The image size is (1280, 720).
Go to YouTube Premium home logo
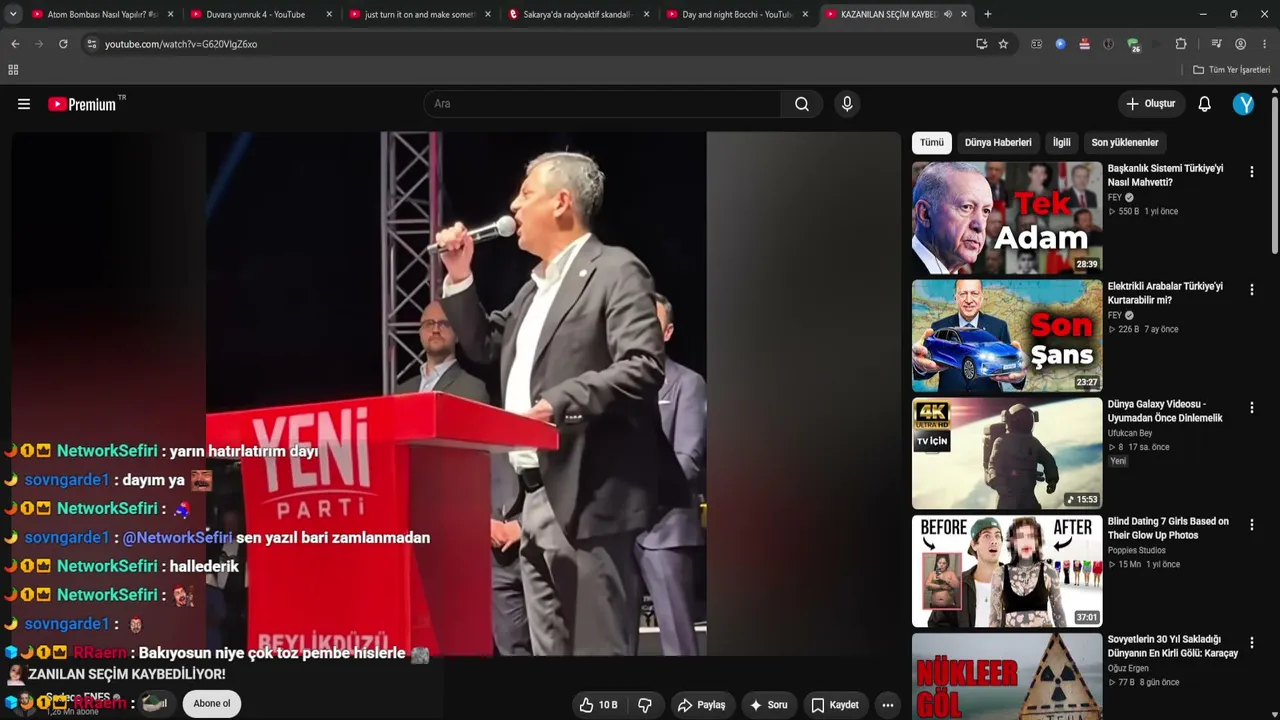pyautogui.click(x=82, y=104)
